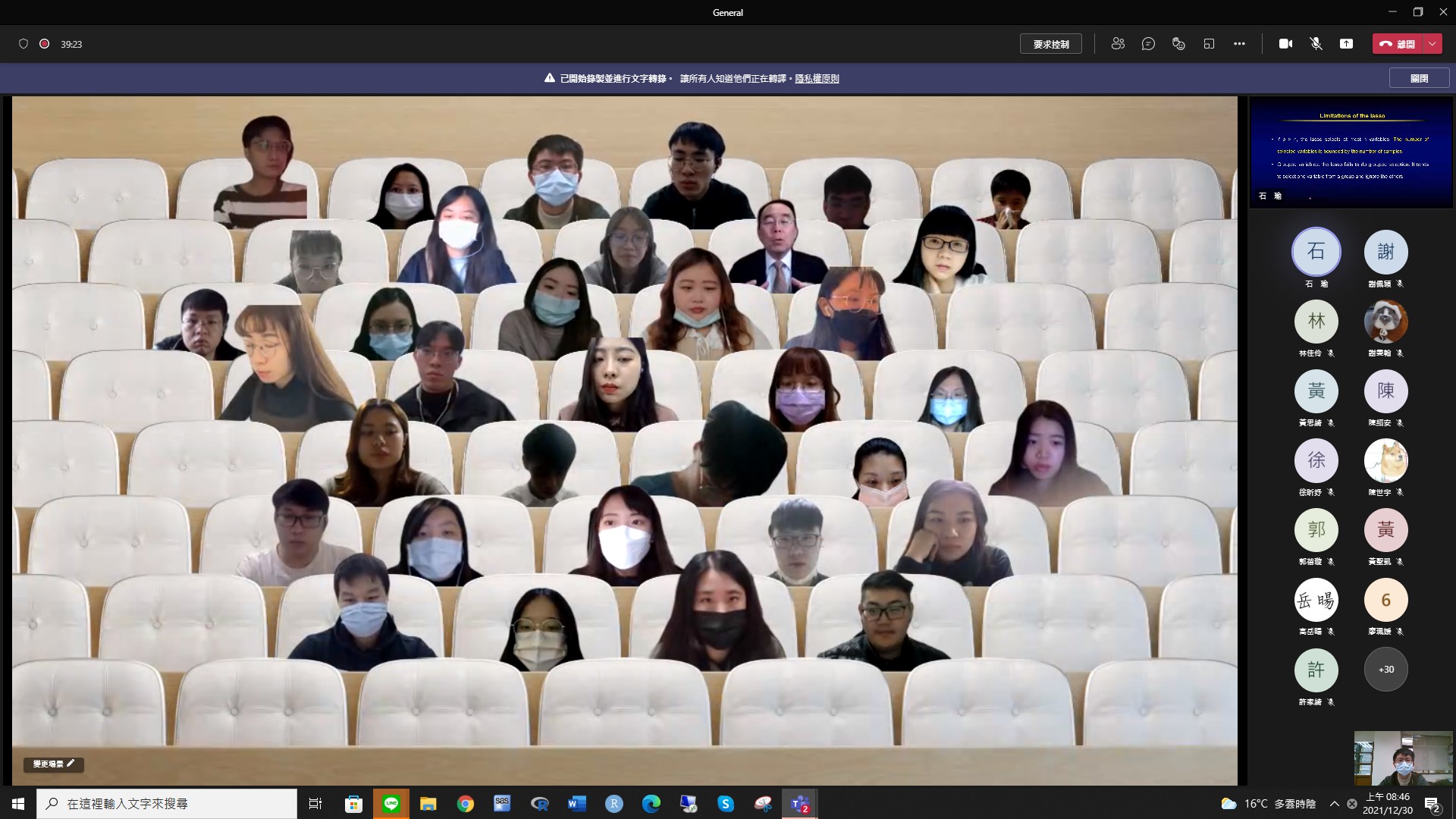Click the shield security icon
The image size is (1456, 819).
click(24, 44)
